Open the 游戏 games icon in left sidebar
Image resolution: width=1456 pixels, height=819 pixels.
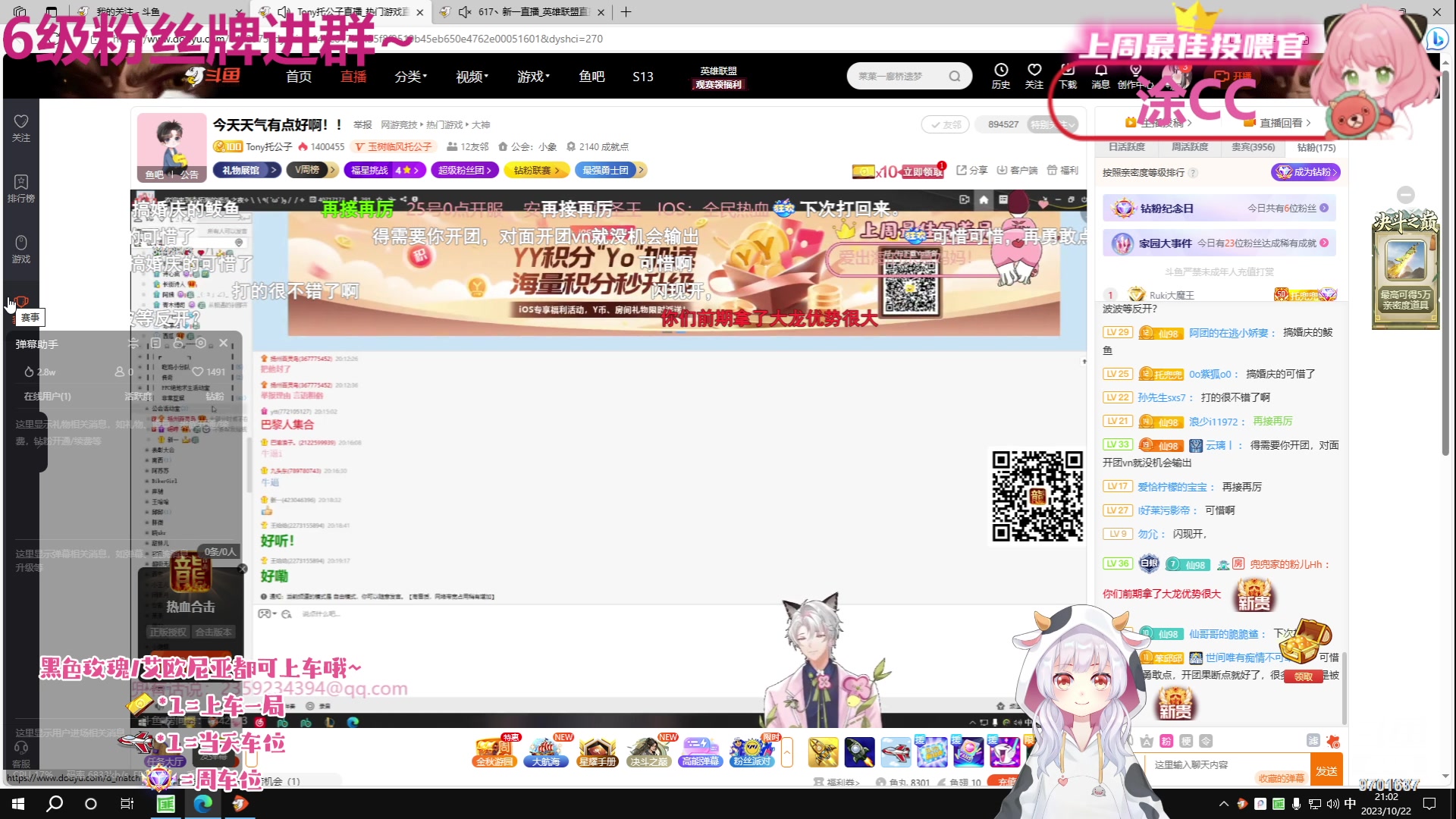tap(21, 249)
